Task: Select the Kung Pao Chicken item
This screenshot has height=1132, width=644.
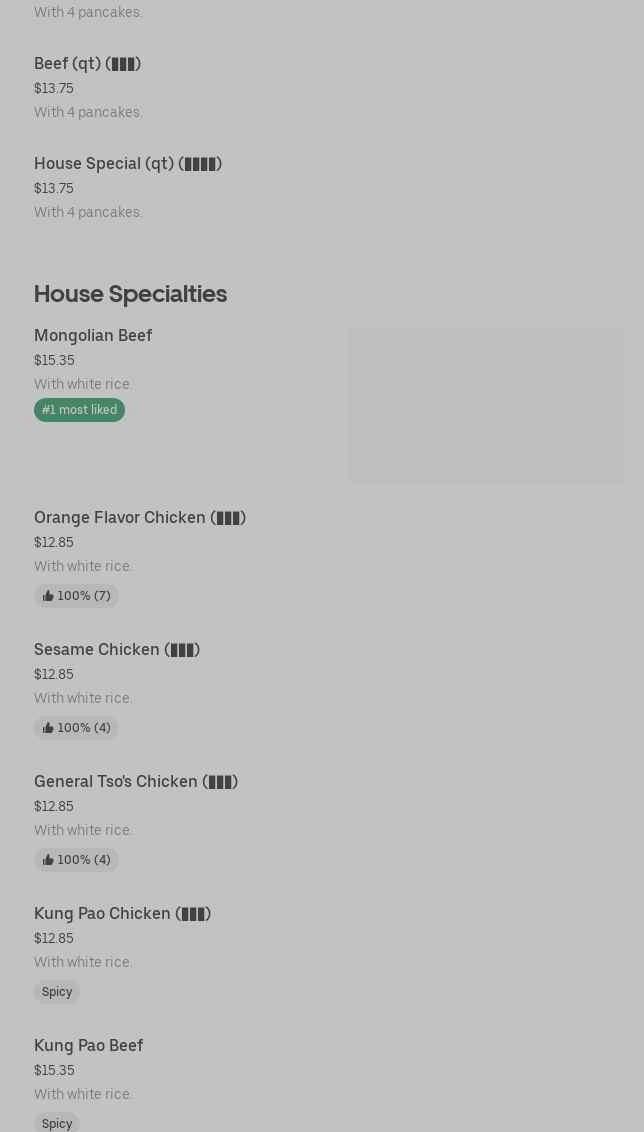Action: 122,914
